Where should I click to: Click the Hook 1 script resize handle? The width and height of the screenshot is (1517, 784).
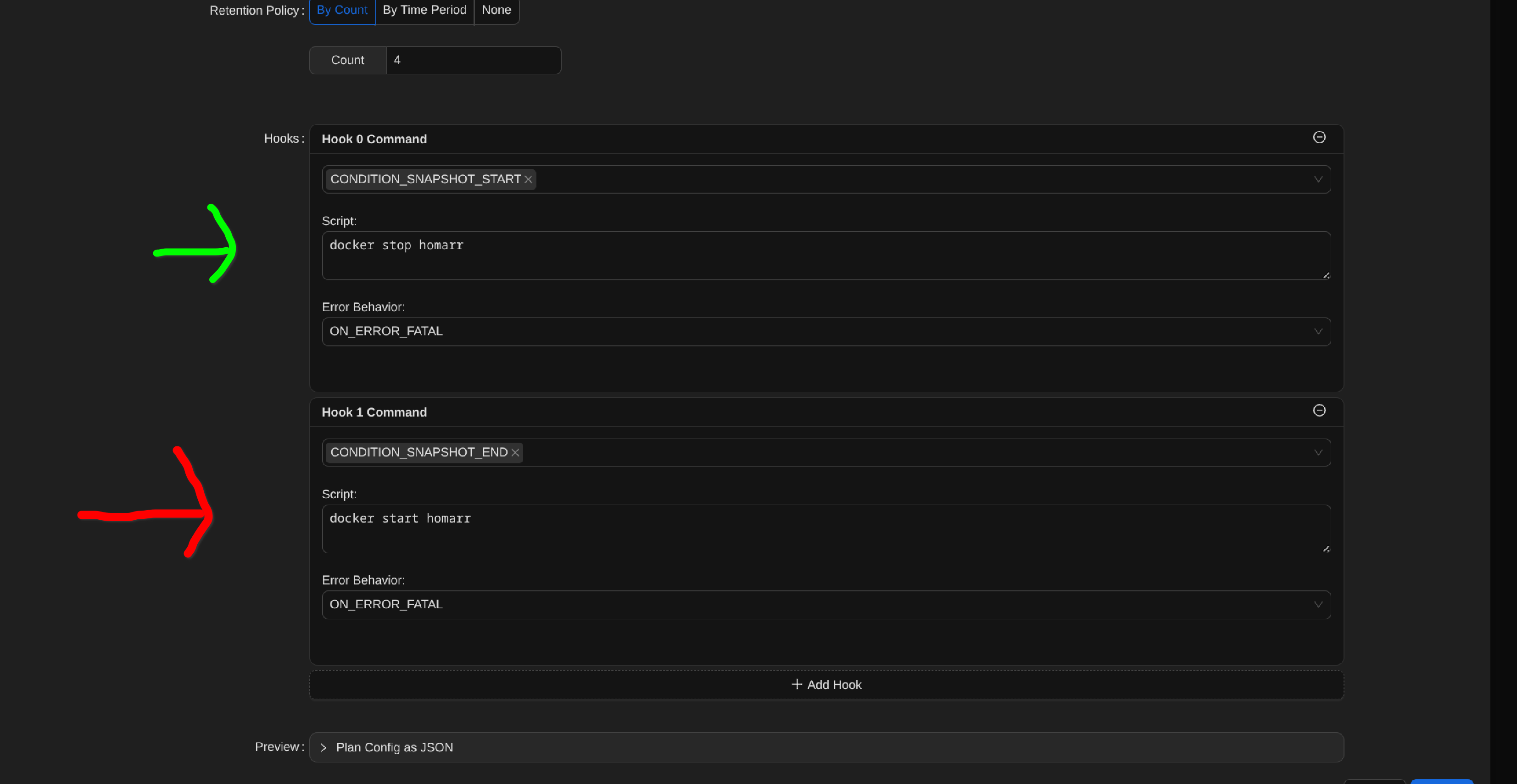coord(1326,549)
